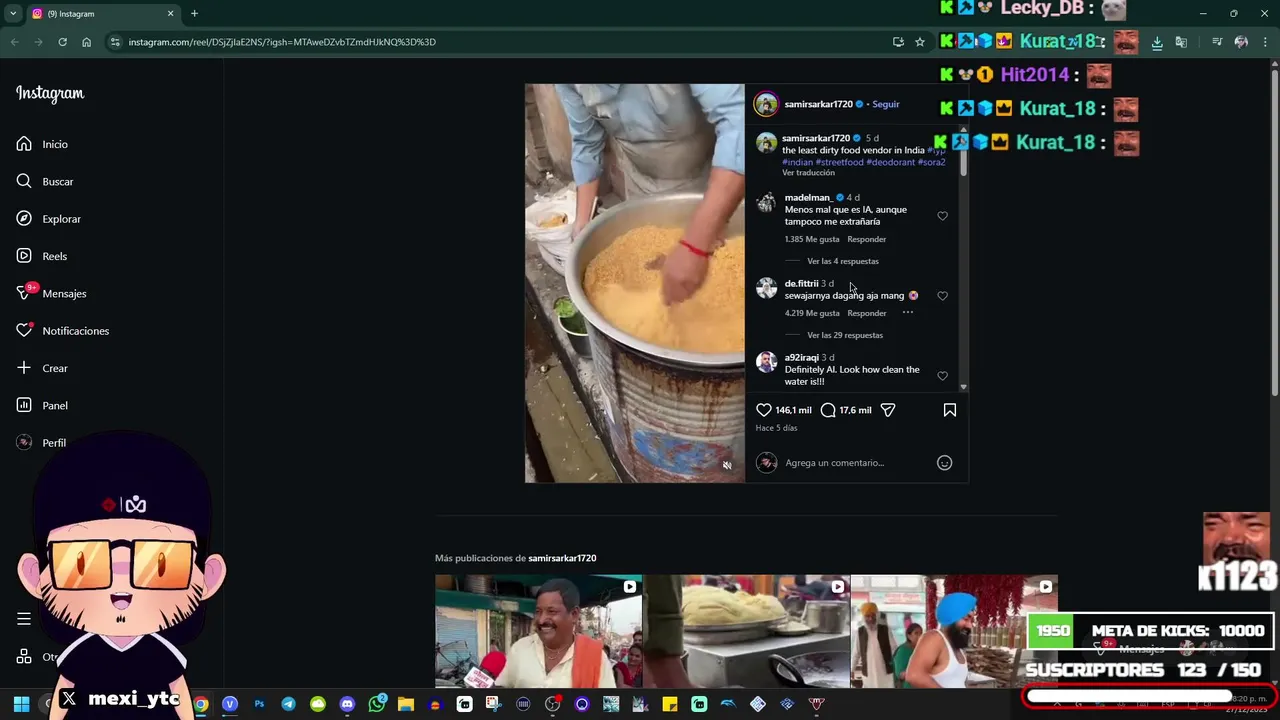This screenshot has width=1280, height=720.
Task: Close the Instagram tab
Action: (170, 14)
